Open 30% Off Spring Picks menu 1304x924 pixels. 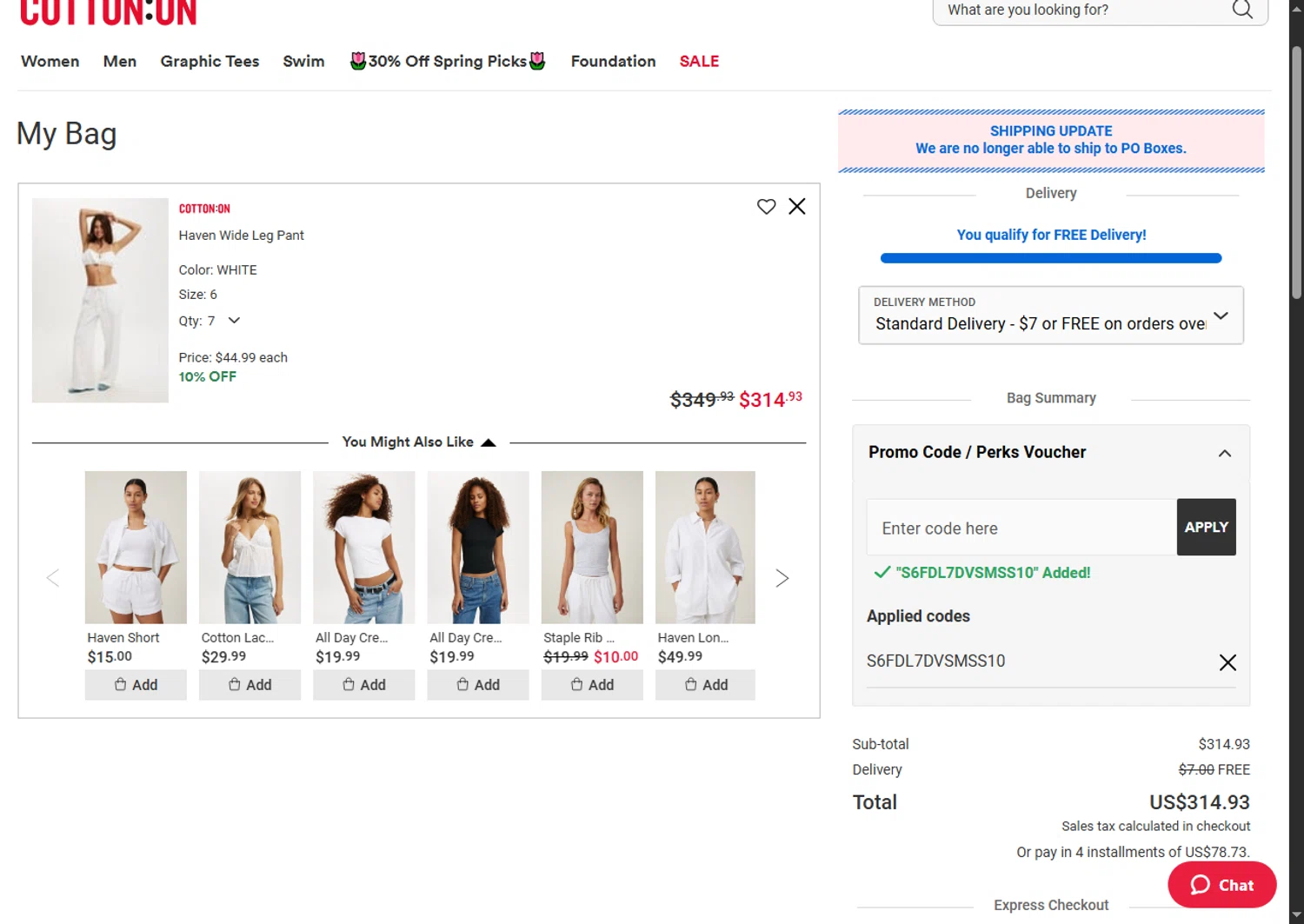coord(448,62)
